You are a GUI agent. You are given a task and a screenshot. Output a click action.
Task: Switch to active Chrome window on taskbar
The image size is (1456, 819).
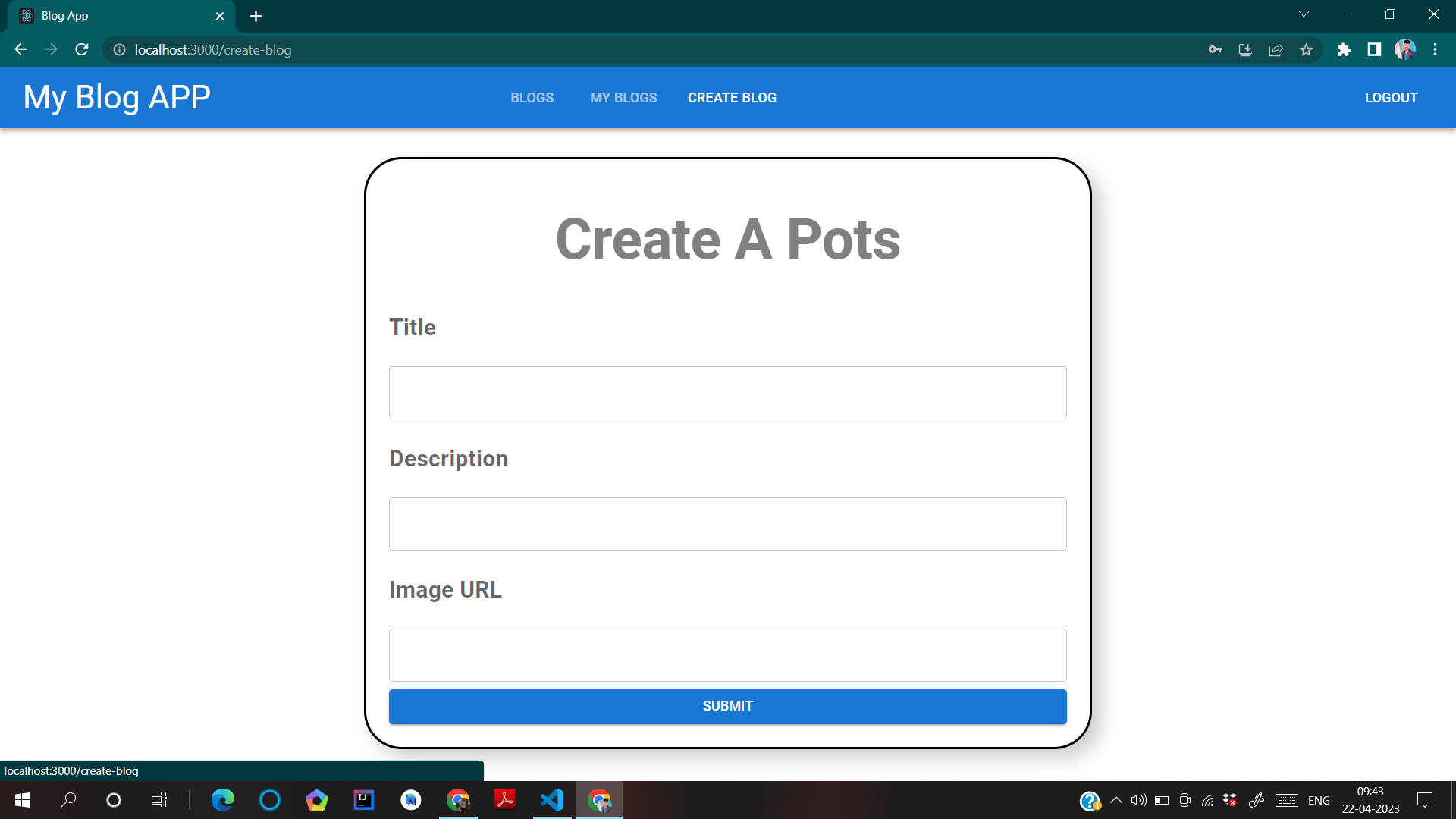[599, 800]
